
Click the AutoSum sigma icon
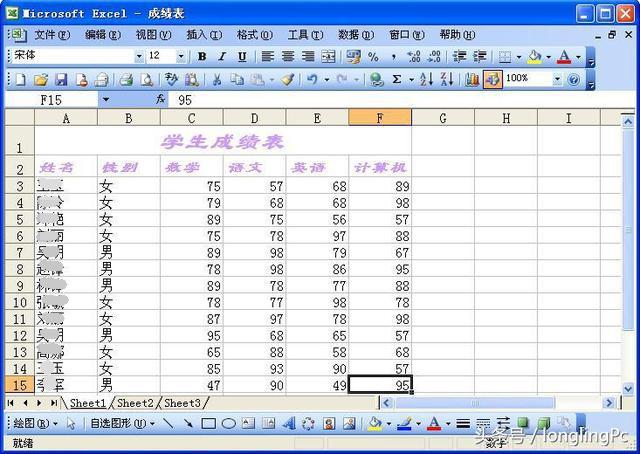coord(396,79)
